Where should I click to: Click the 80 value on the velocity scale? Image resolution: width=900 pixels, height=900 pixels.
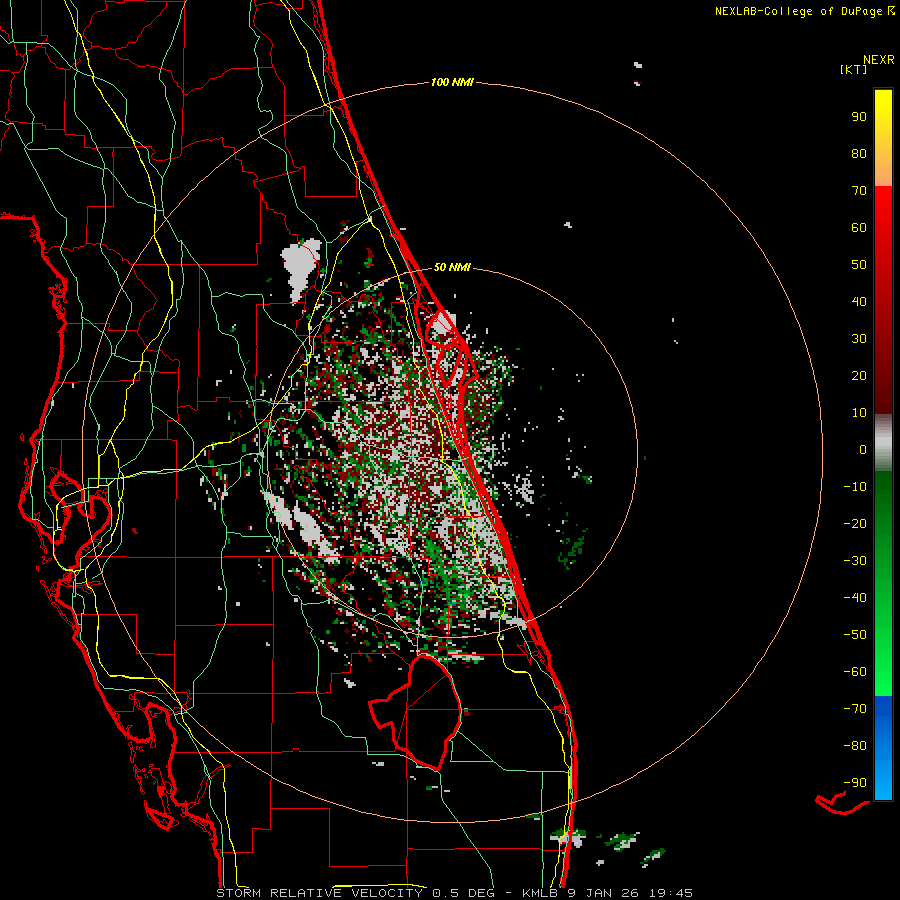(x=859, y=154)
